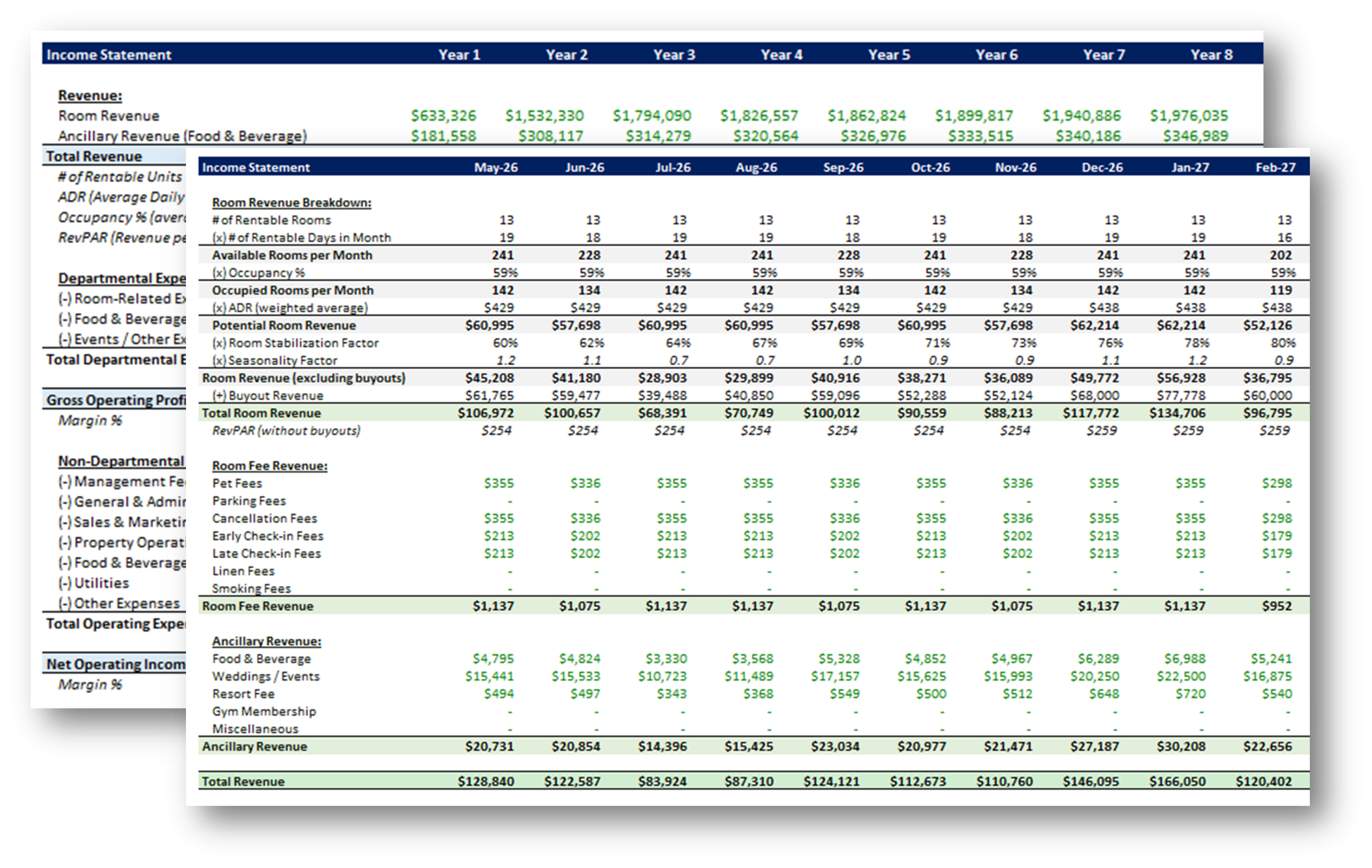
Task: Click the Year 1 column header
Action: (459, 55)
